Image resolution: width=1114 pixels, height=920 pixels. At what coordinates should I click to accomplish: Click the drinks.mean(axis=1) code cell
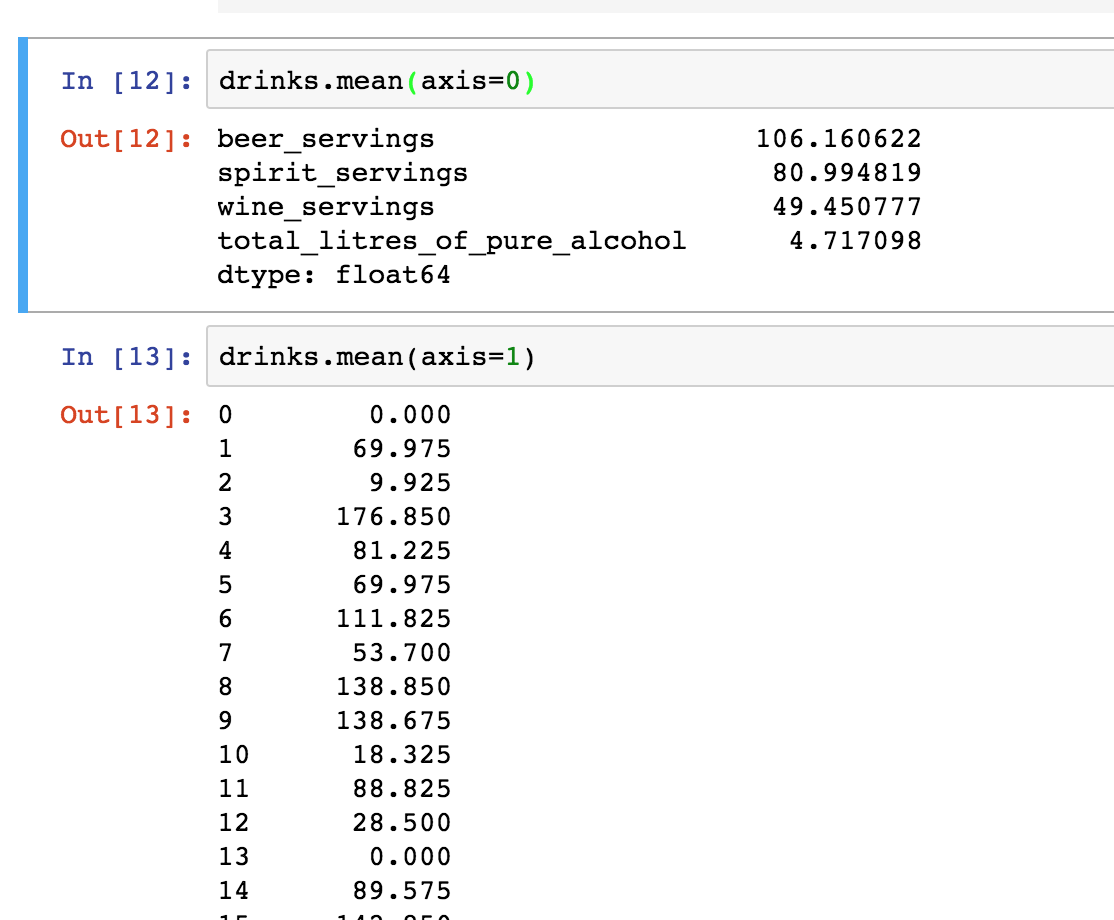[661, 356]
